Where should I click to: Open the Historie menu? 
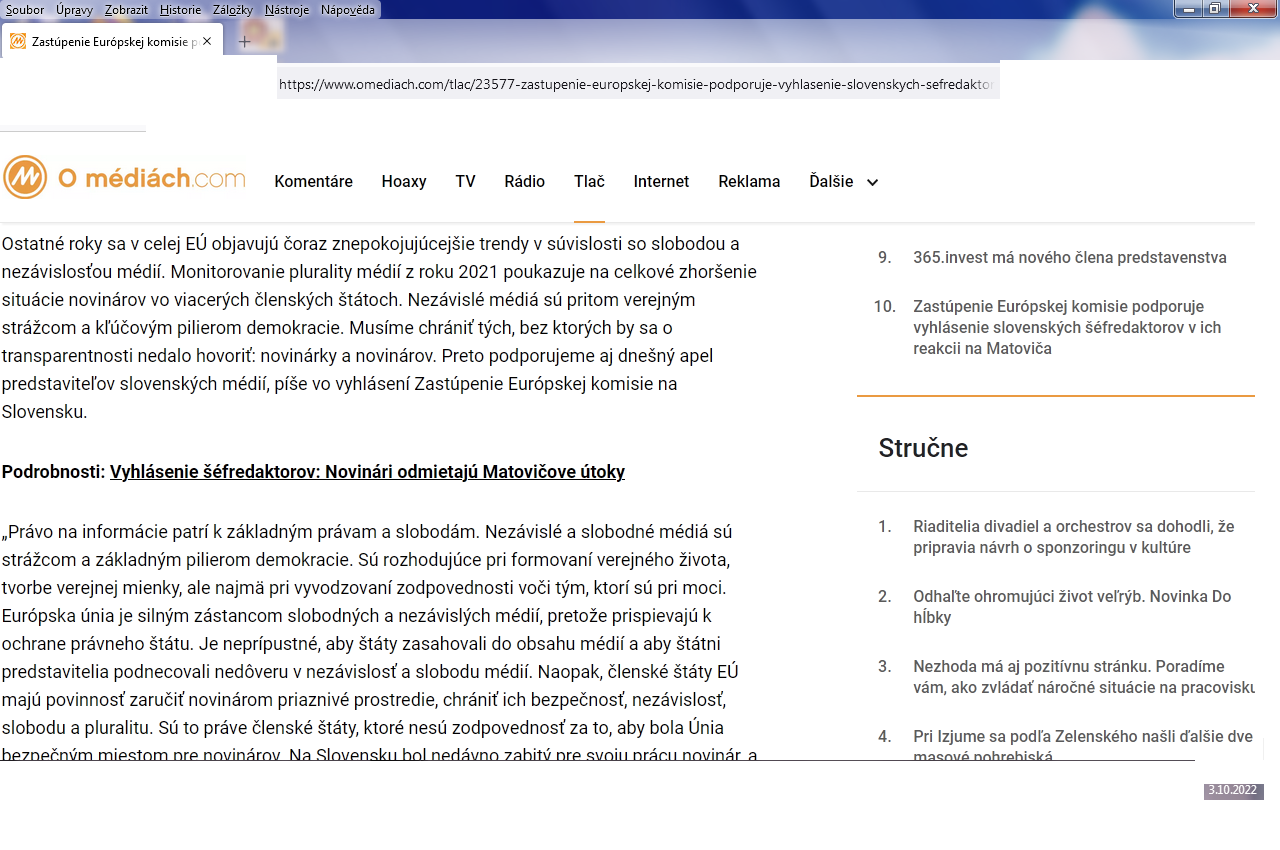(180, 10)
